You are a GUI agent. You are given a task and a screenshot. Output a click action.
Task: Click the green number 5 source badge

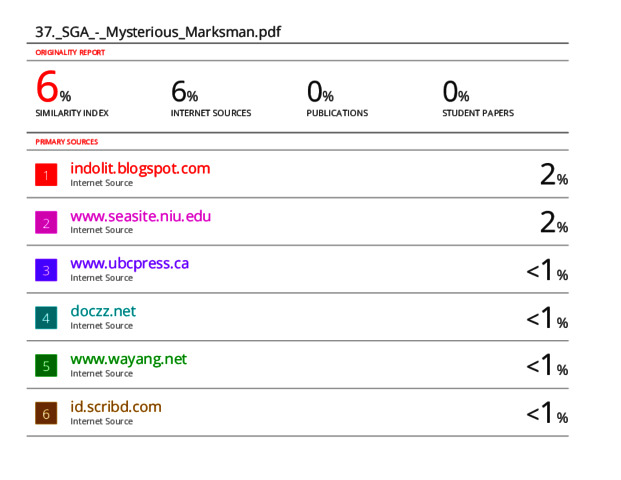45,366
